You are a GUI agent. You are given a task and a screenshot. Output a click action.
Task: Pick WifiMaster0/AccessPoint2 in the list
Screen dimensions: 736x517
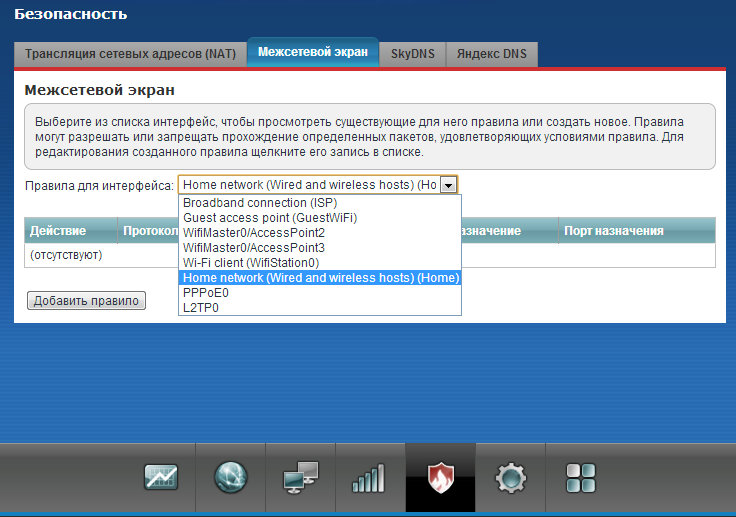(x=254, y=232)
